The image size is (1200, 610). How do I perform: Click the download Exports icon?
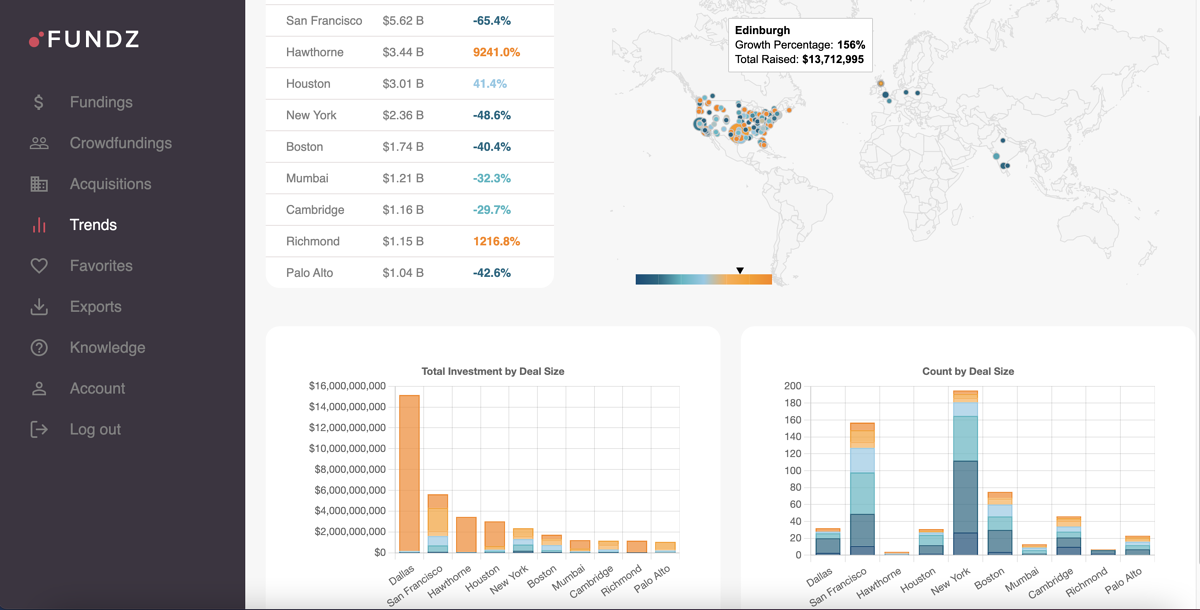(x=39, y=307)
